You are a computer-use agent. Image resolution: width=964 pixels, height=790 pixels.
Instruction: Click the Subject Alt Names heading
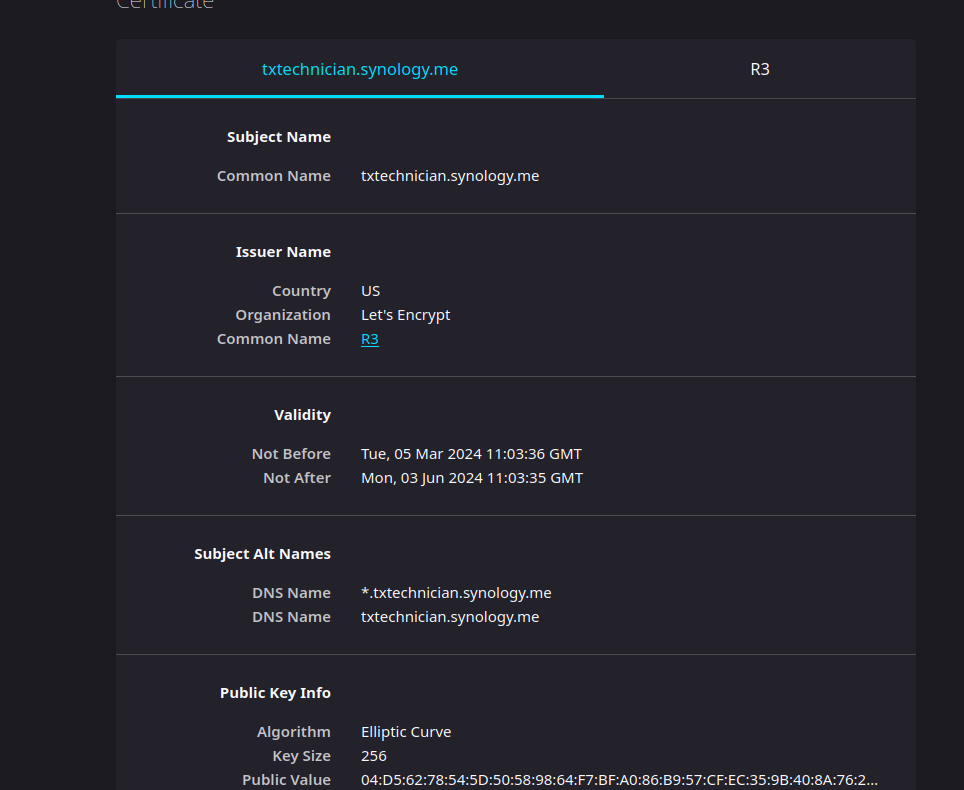(262, 554)
